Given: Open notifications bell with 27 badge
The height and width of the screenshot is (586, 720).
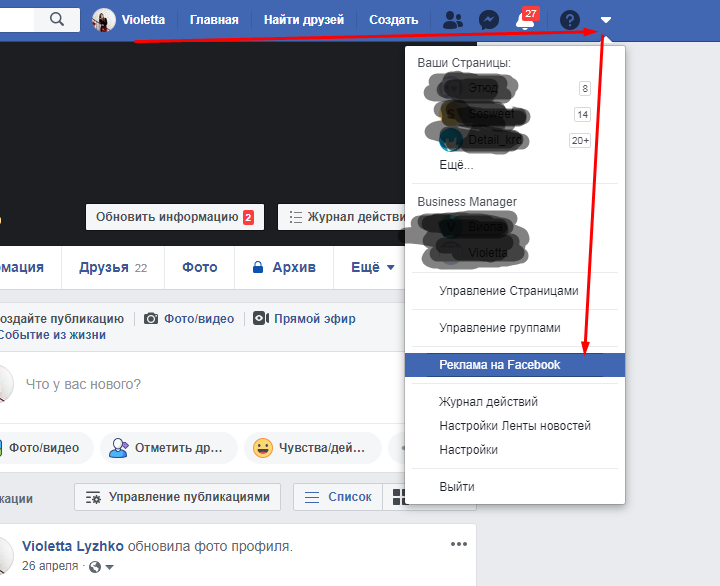Looking at the screenshot, I should click(525, 20).
